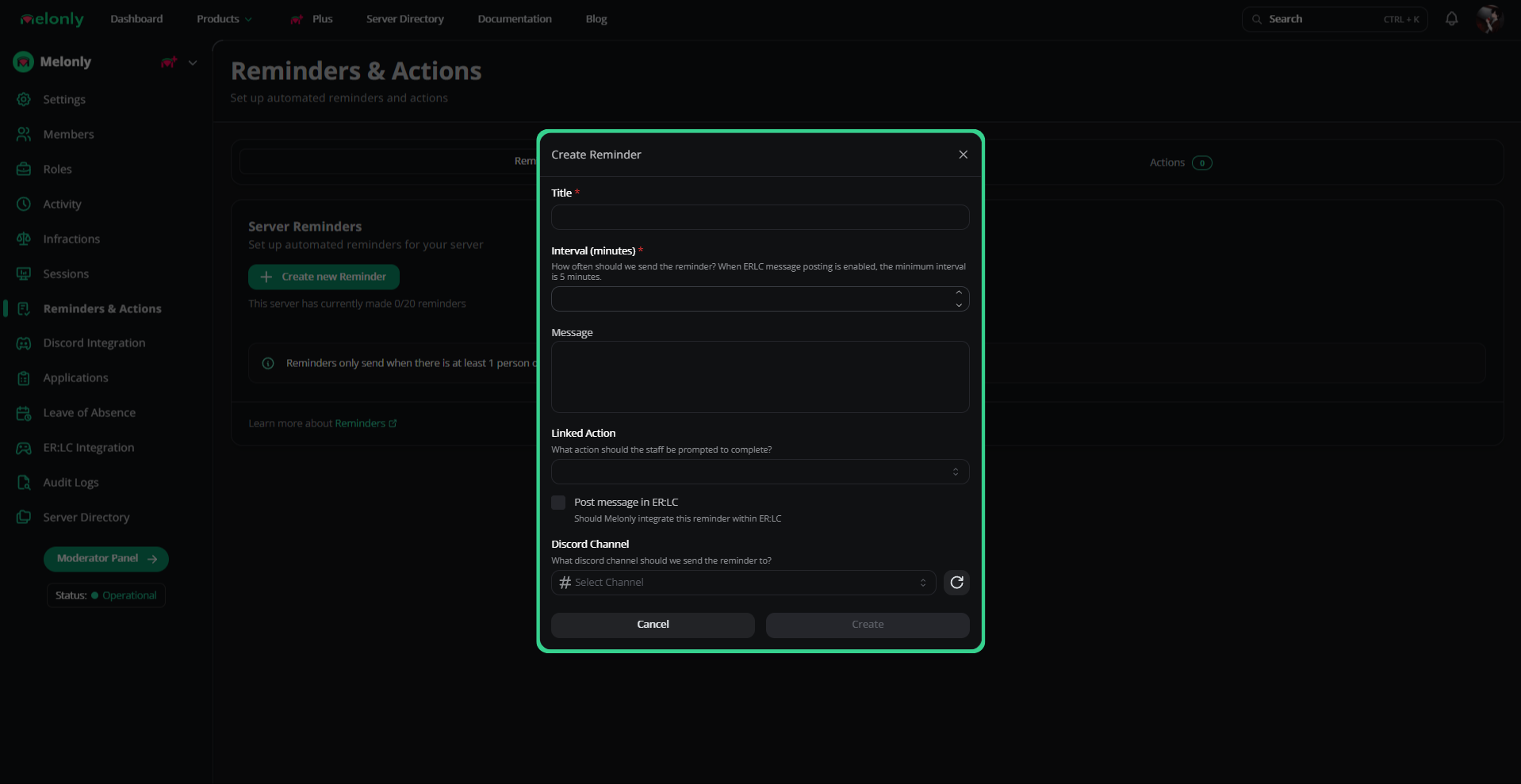Open Dashboard in top navigation

(136, 19)
